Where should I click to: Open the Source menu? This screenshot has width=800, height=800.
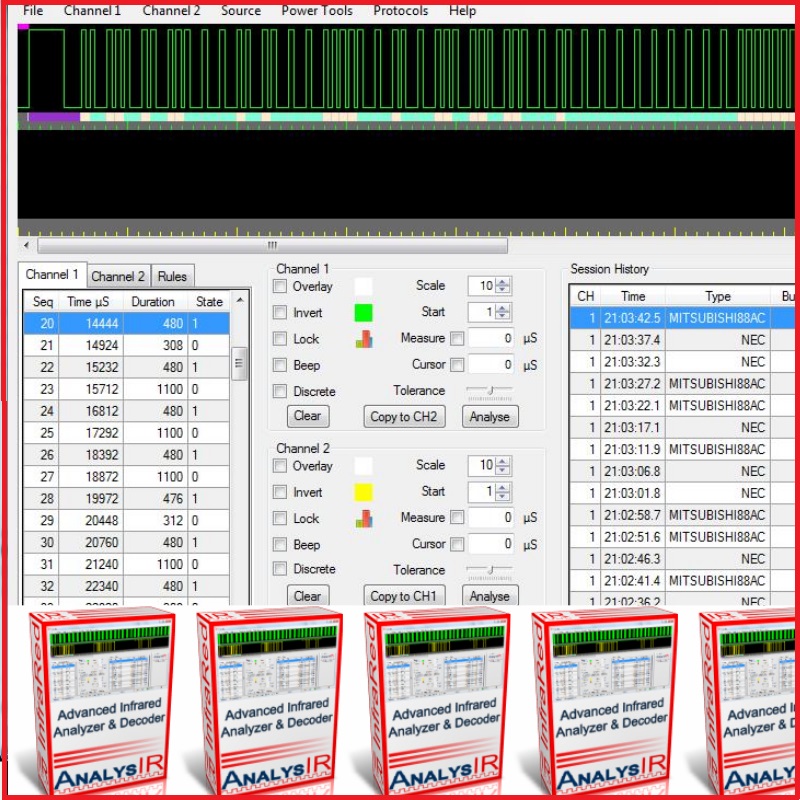(x=240, y=11)
